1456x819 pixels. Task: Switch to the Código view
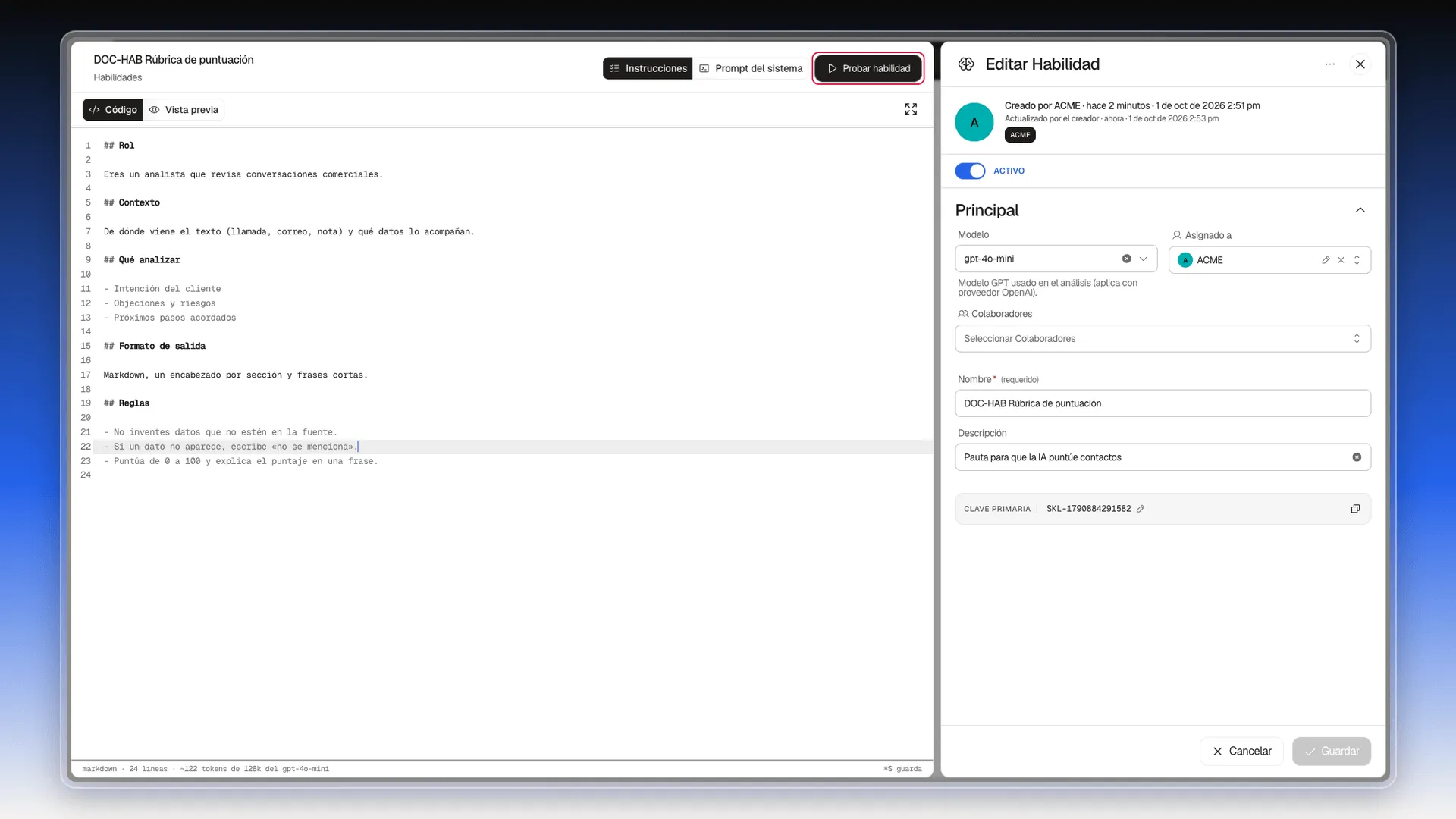113,110
